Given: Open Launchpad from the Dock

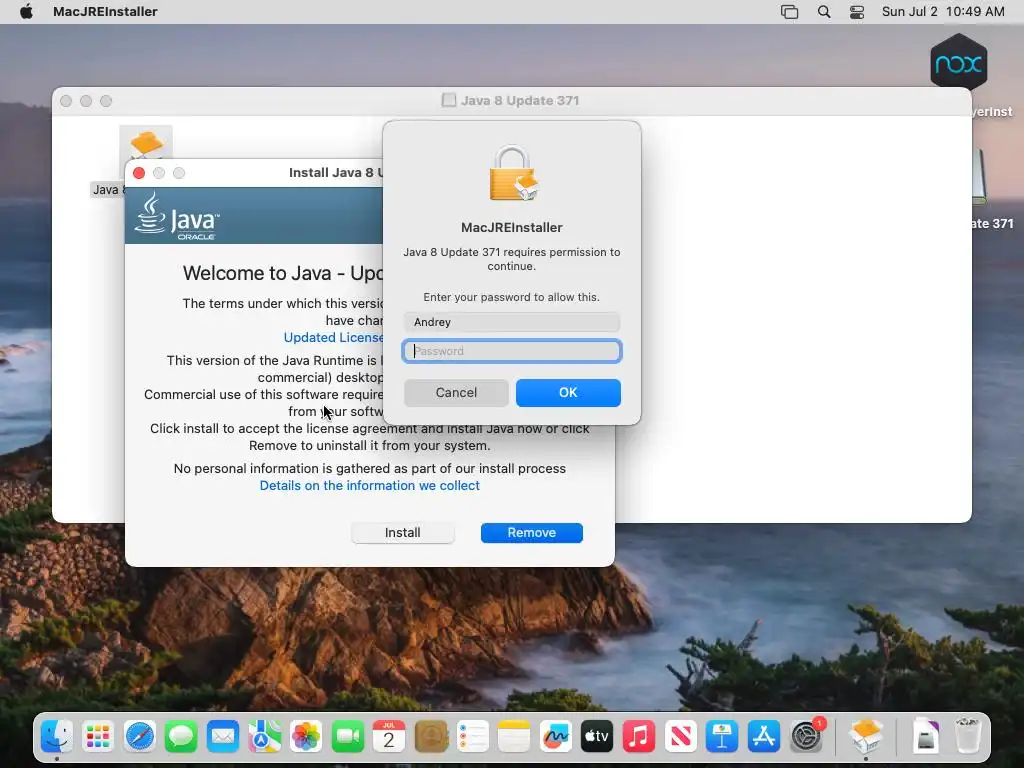Looking at the screenshot, I should click(x=98, y=737).
